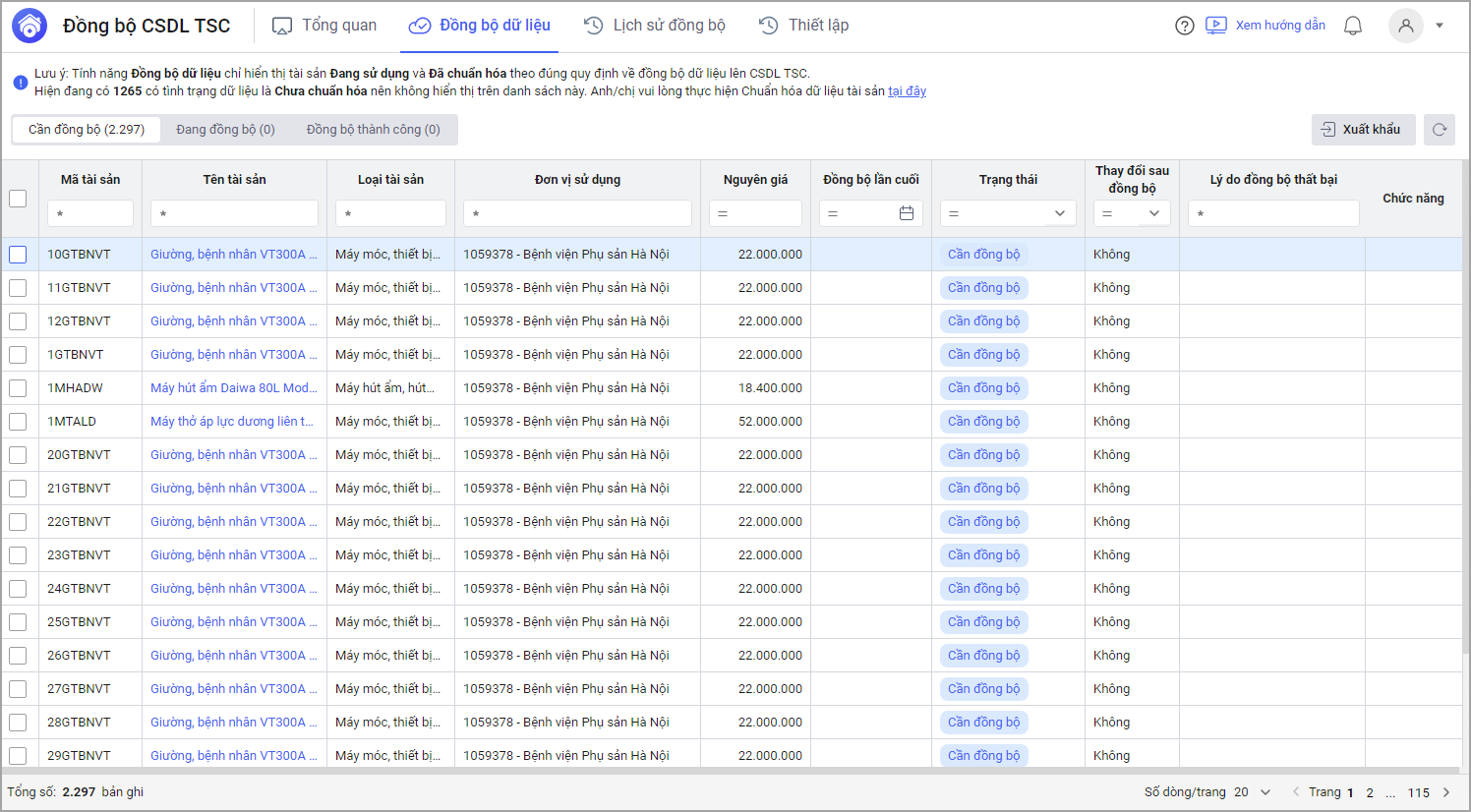Image resolution: width=1471 pixels, height=812 pixels.
Task: Click the user profile avatar icon
Action: [x=1405, y=26]
